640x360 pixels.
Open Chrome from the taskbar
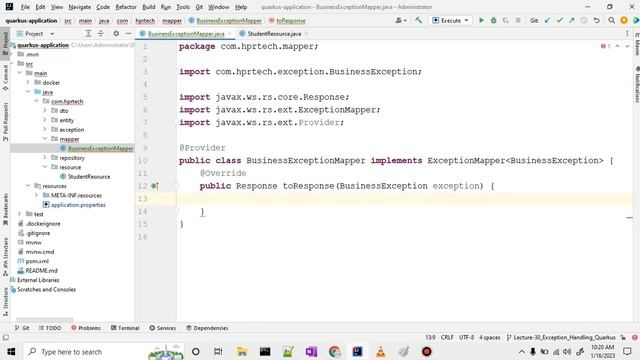click(x=335, y=351)
